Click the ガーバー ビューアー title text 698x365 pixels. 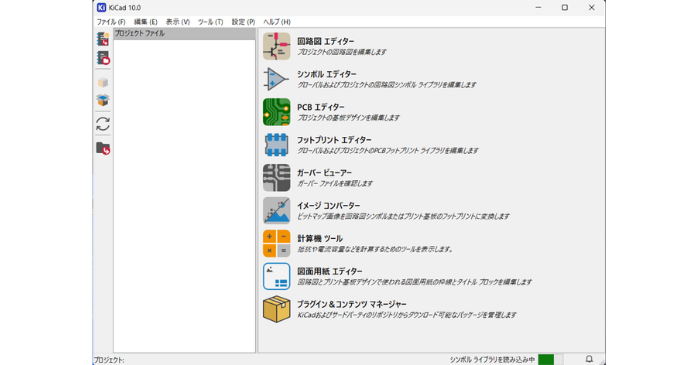click(x=324, y=173)
